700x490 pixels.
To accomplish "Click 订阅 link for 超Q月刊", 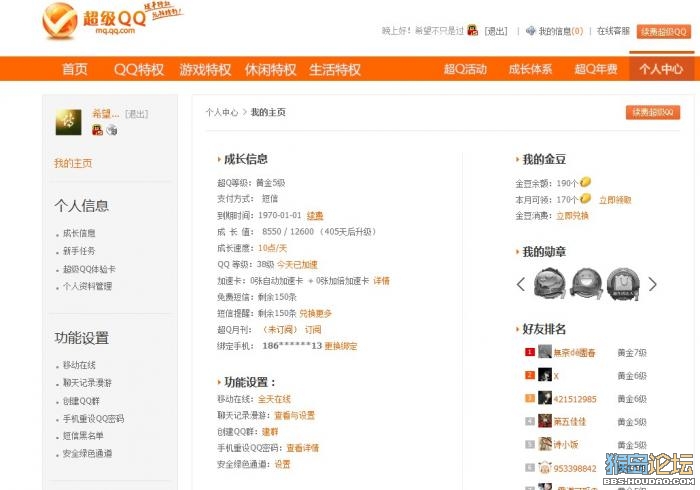I will pos(313,329).
